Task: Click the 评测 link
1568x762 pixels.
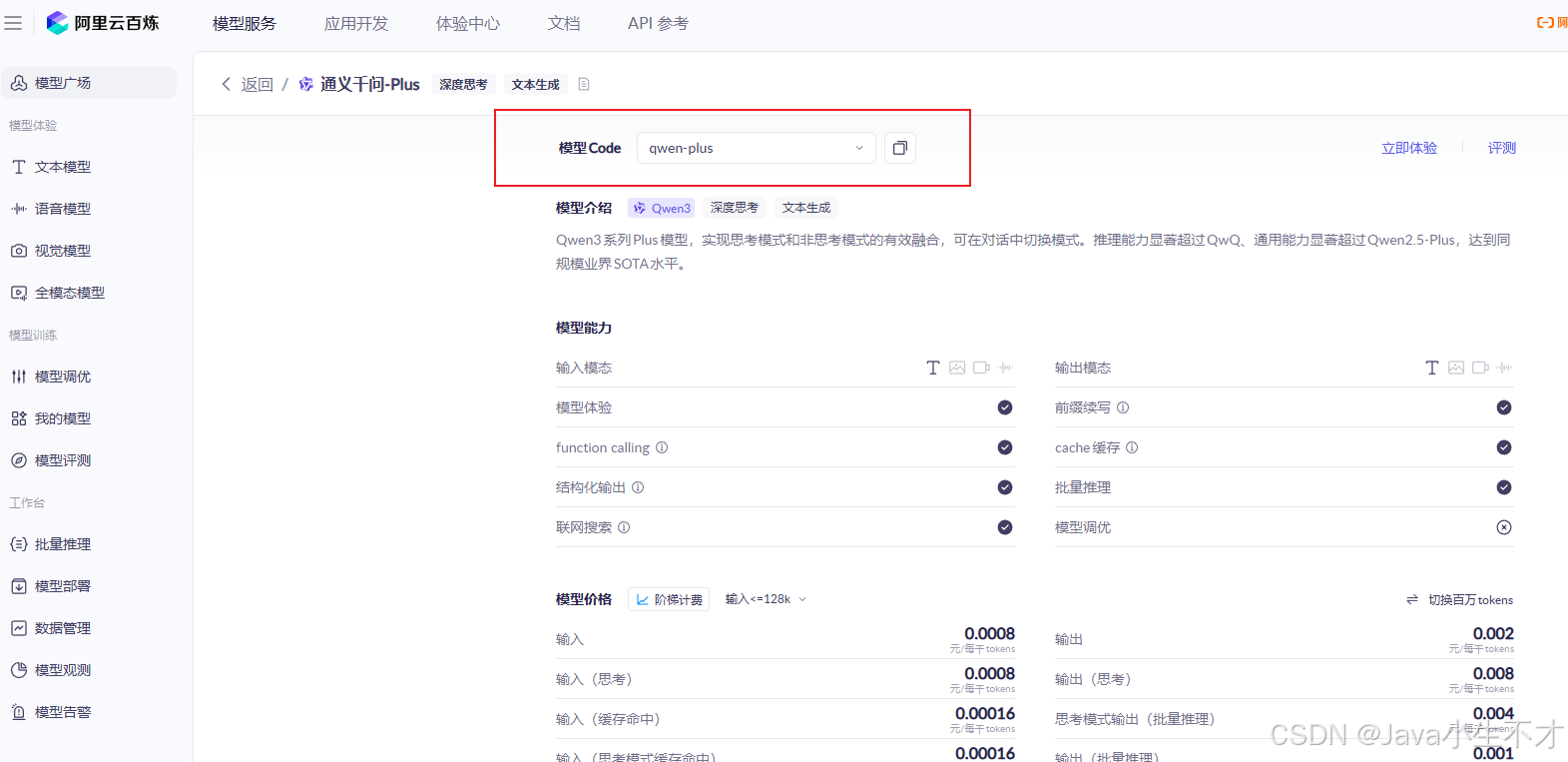Action: (1502, 148)
